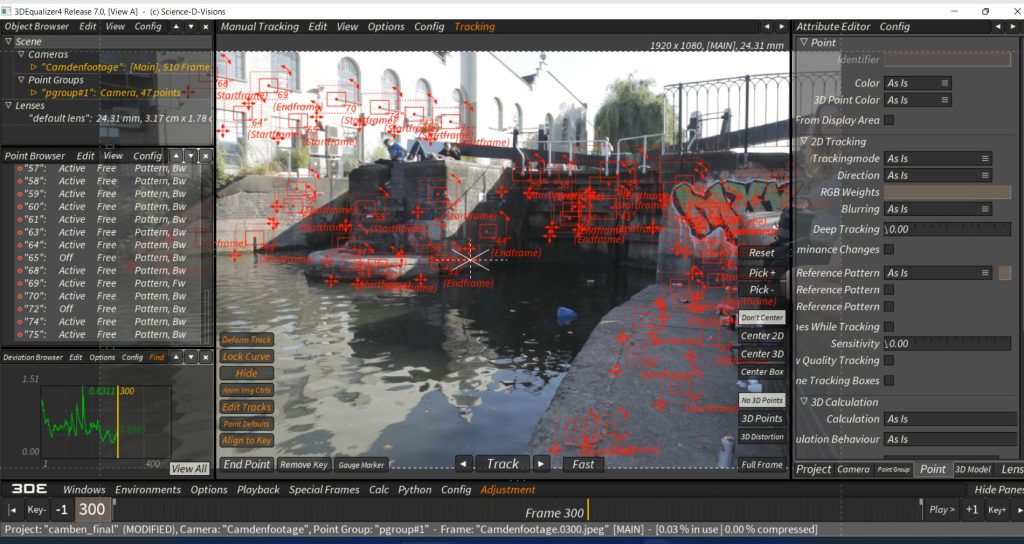Click the Full Frame button
Viewport: 1024px width, 544px height.
coord(761,465)
